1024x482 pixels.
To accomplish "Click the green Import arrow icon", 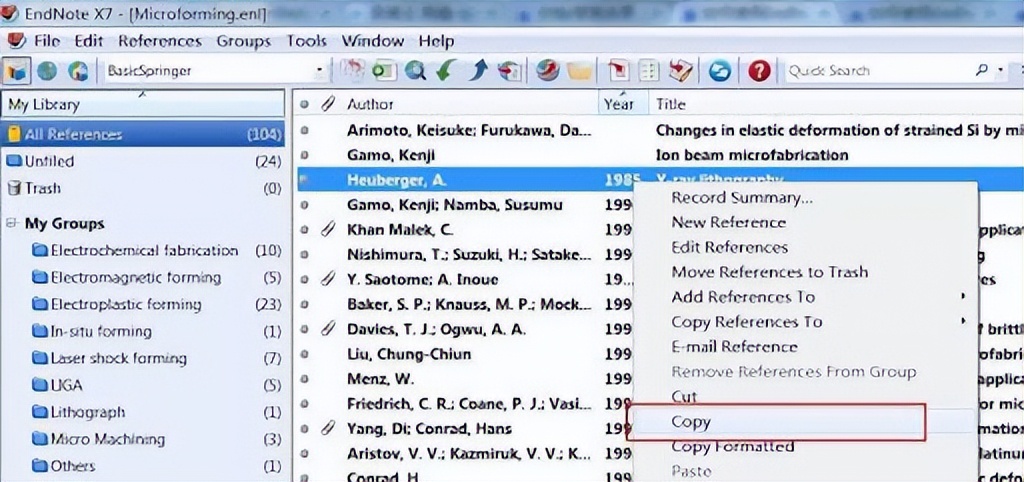I will click(x=446, y=71).
